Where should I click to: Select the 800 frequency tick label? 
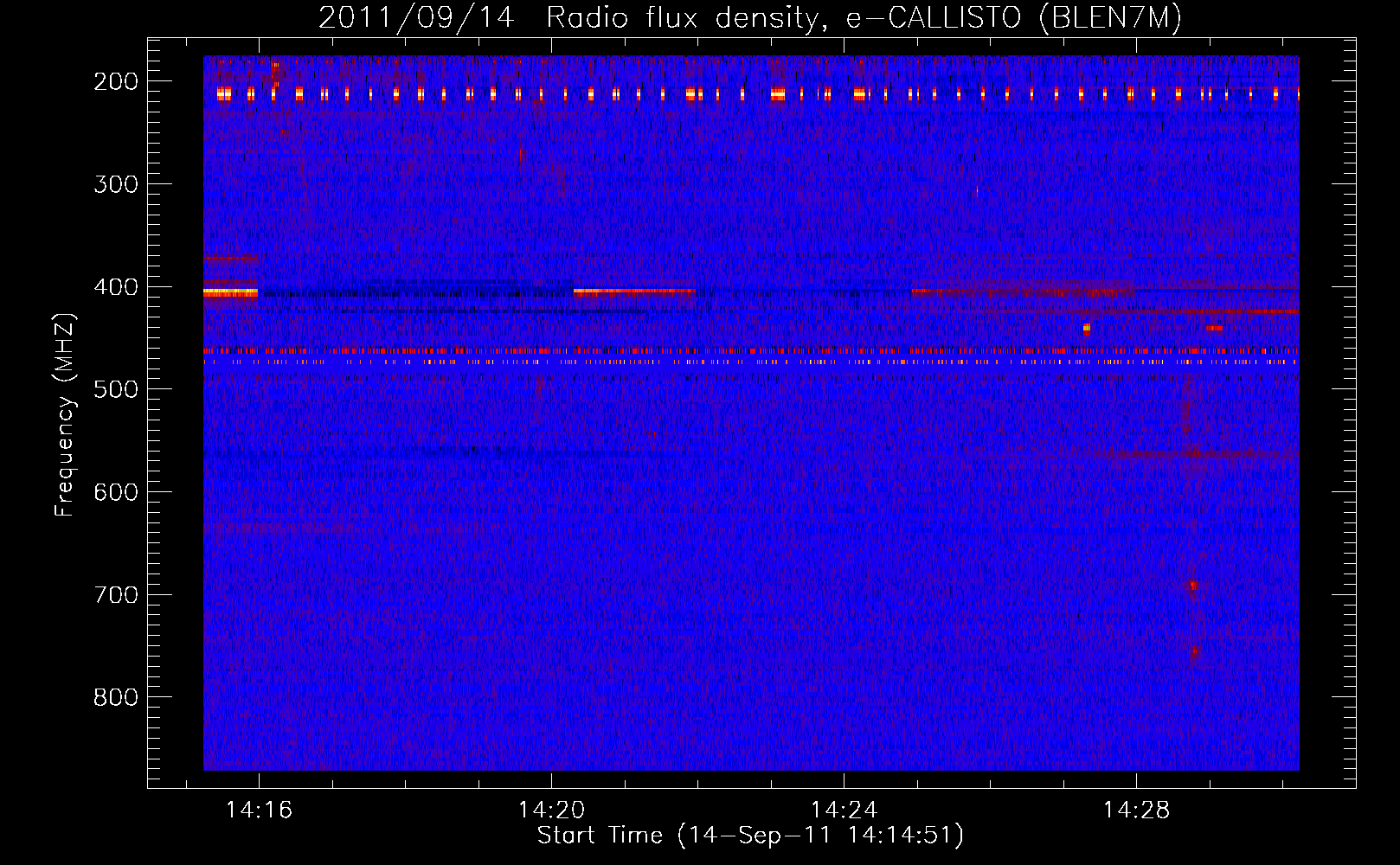pyautogui.click(x=116, y=698)
